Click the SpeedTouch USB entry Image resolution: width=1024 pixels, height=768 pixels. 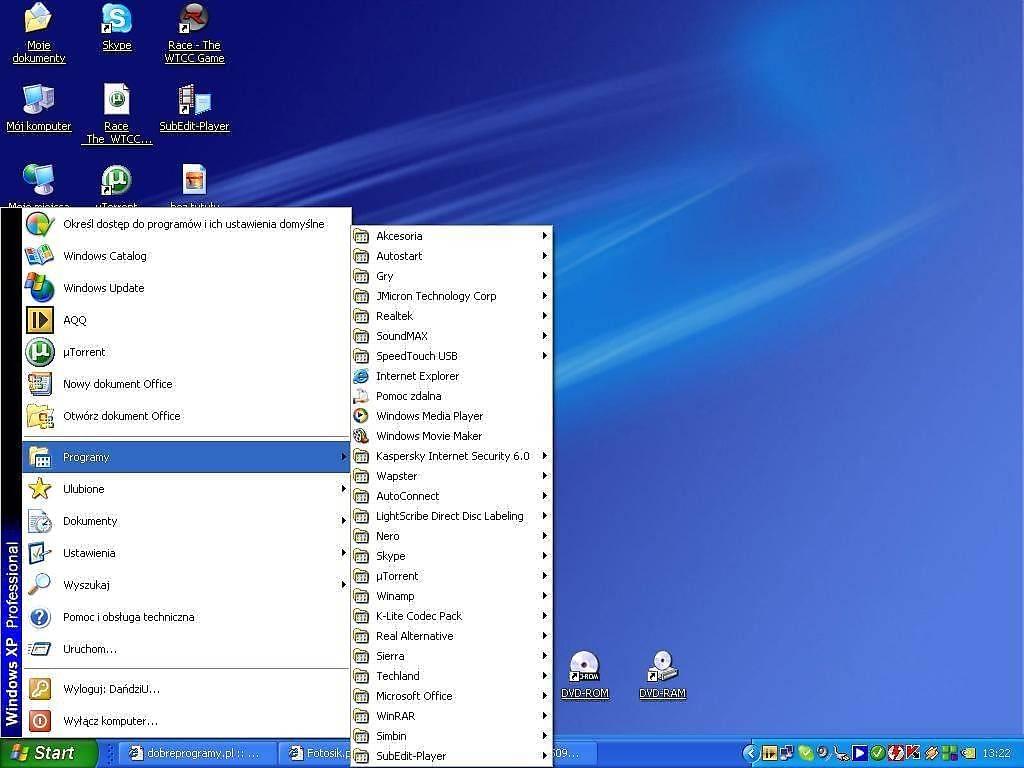coord(451,356)
